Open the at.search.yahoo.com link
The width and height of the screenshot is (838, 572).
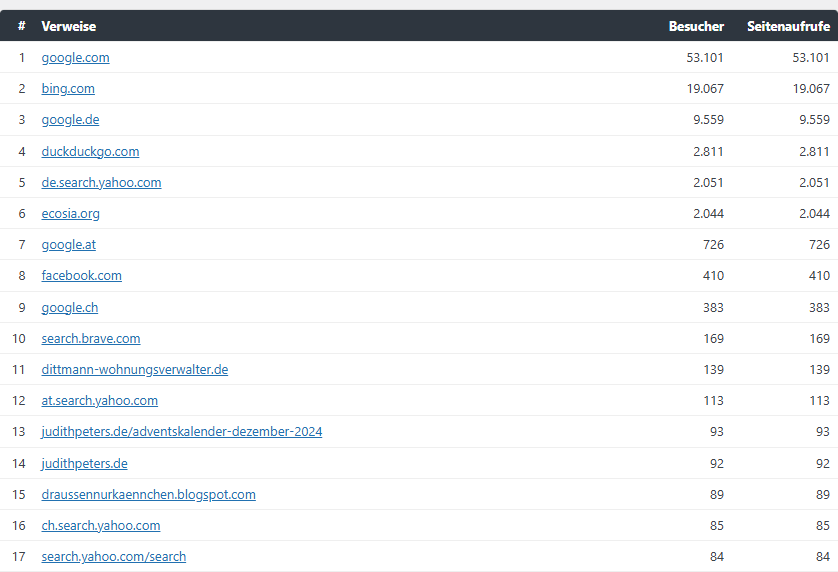point(100,401)
